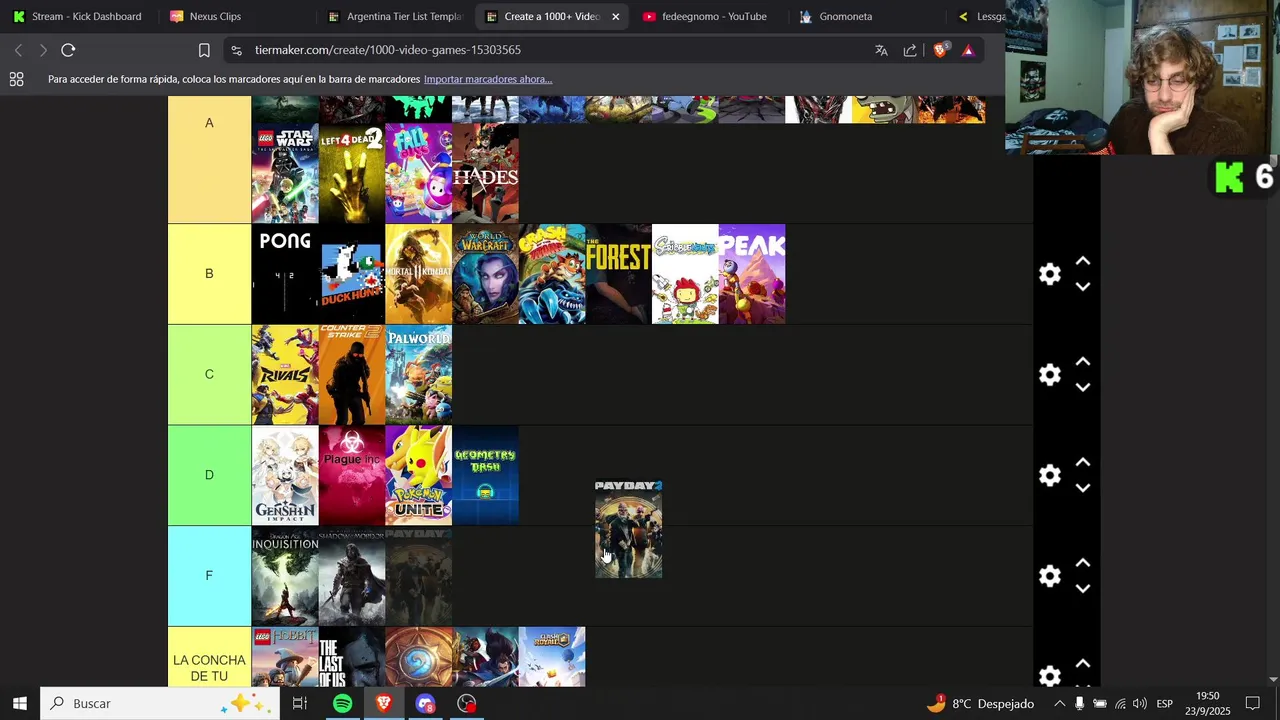Viewport: 1280px width, 720px height.
Task: Click the Buscar taskbar search box
Action: [x=161, y=703]
